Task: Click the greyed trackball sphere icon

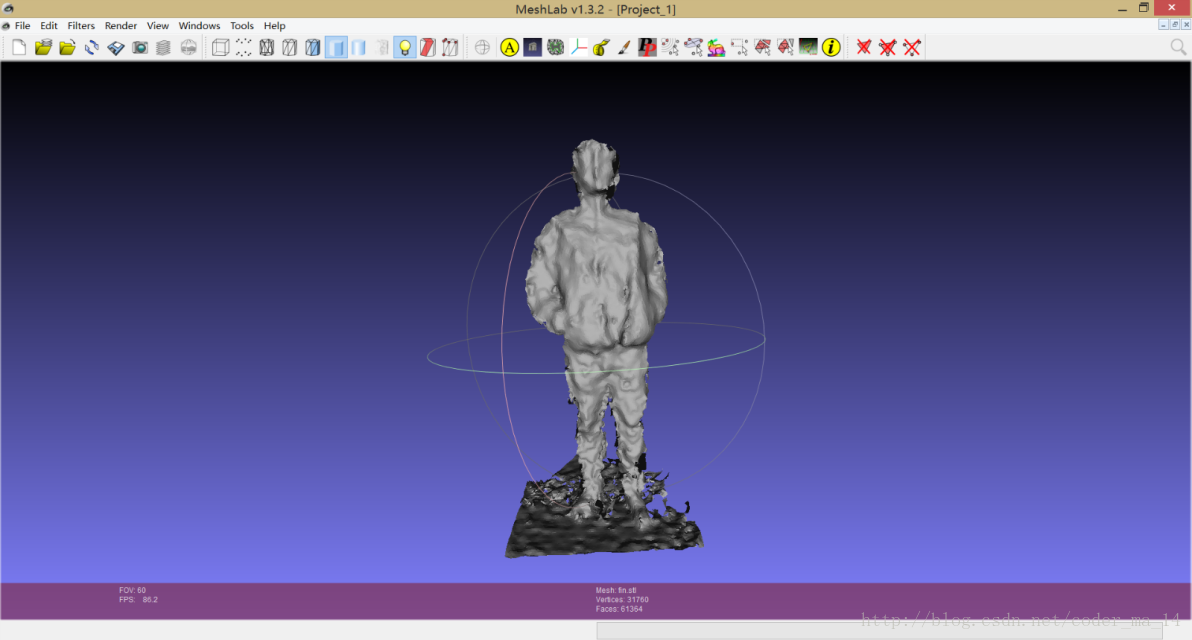Action: [482, 47]
